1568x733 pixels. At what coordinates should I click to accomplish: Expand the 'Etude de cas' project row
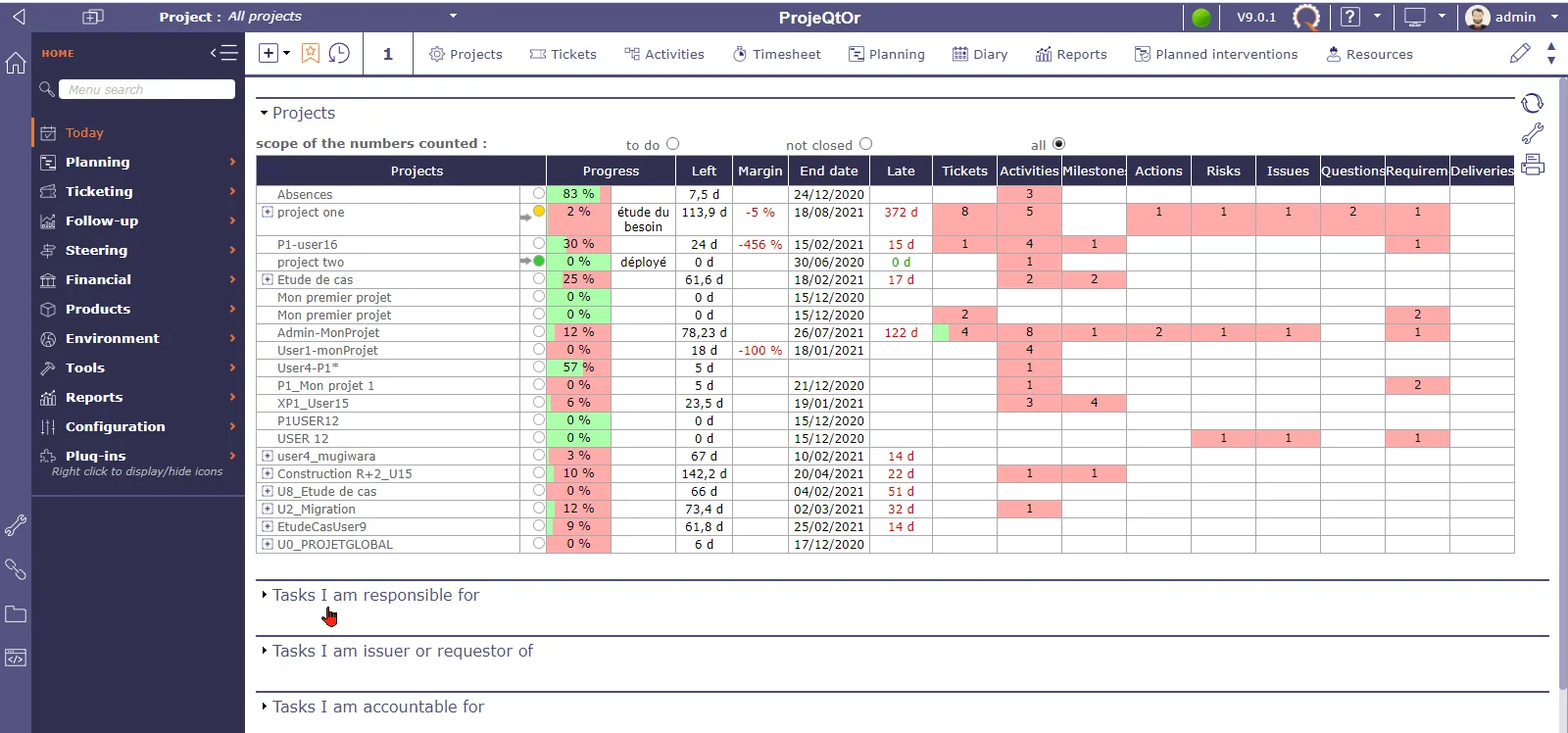[267, 279]
